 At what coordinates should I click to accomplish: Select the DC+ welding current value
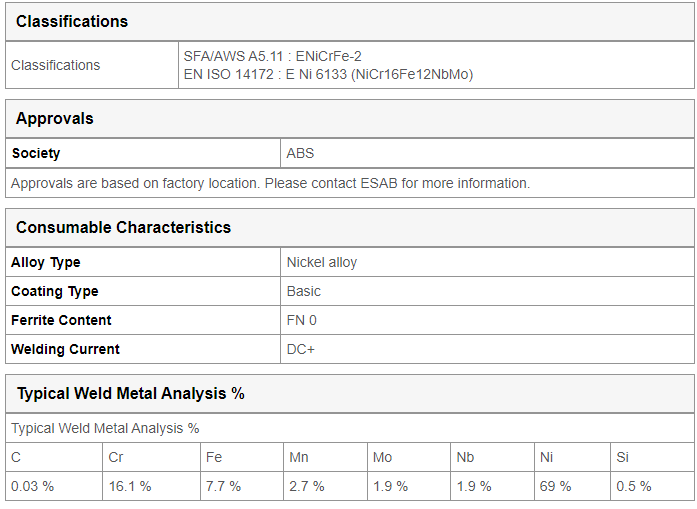[300, 349]
